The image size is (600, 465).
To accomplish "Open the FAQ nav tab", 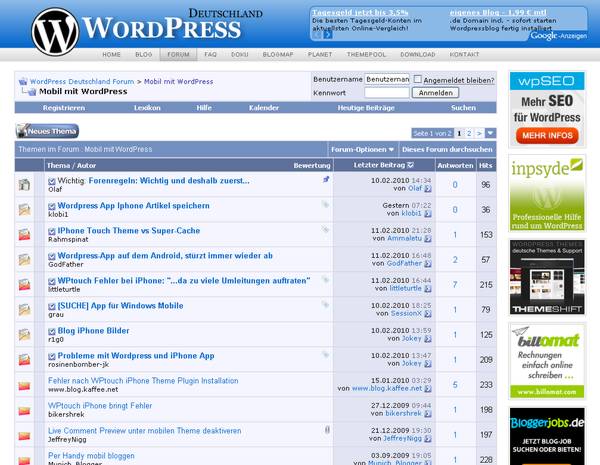I will [x=210, y=54].
